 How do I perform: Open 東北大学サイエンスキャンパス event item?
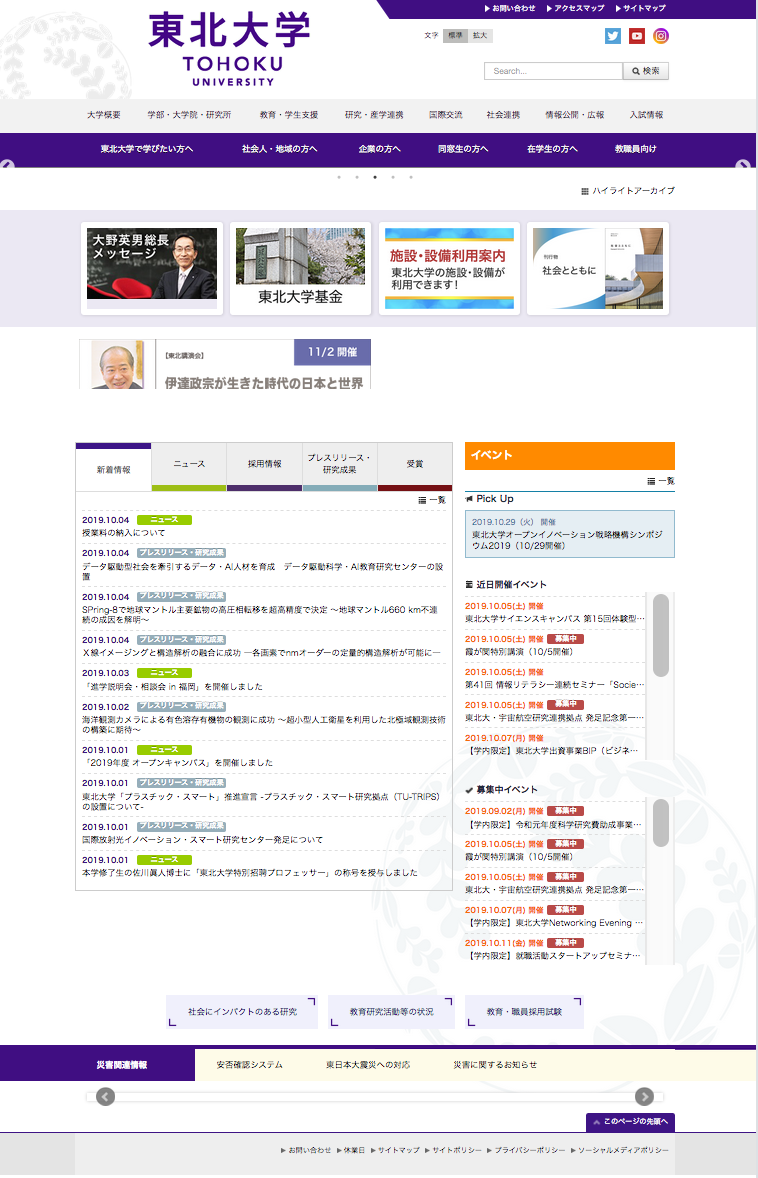pos(554,619)
